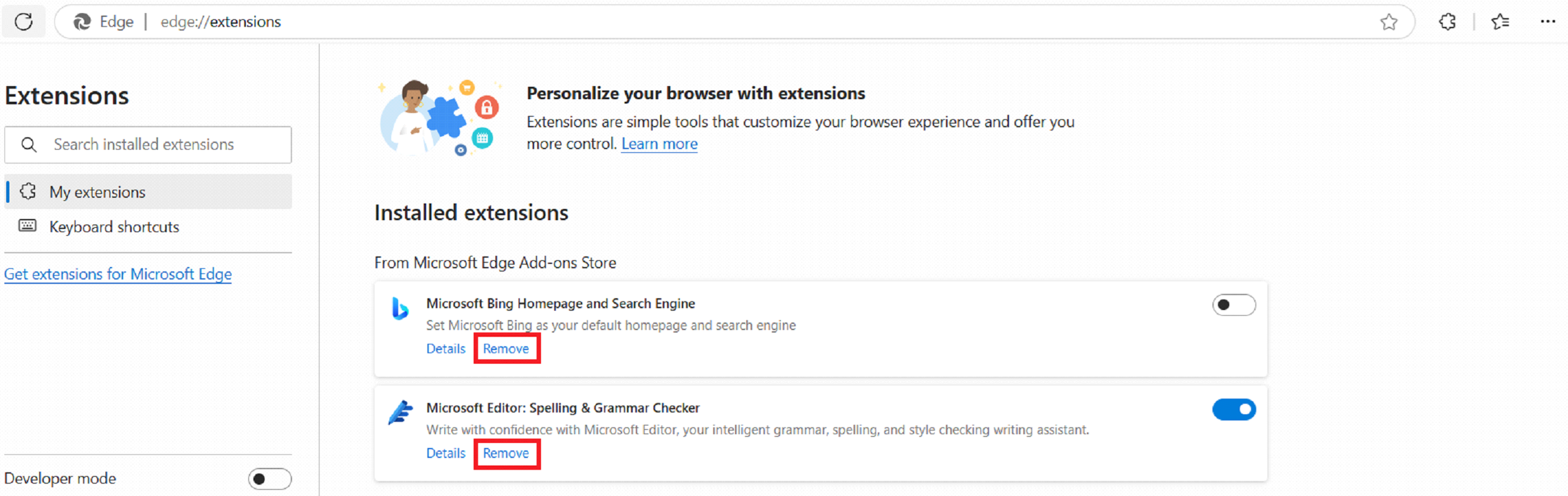The width and height of the screenshot is (1568, 496).
Task: Click the extensions illustration banner image
Action: pos(439,117)
